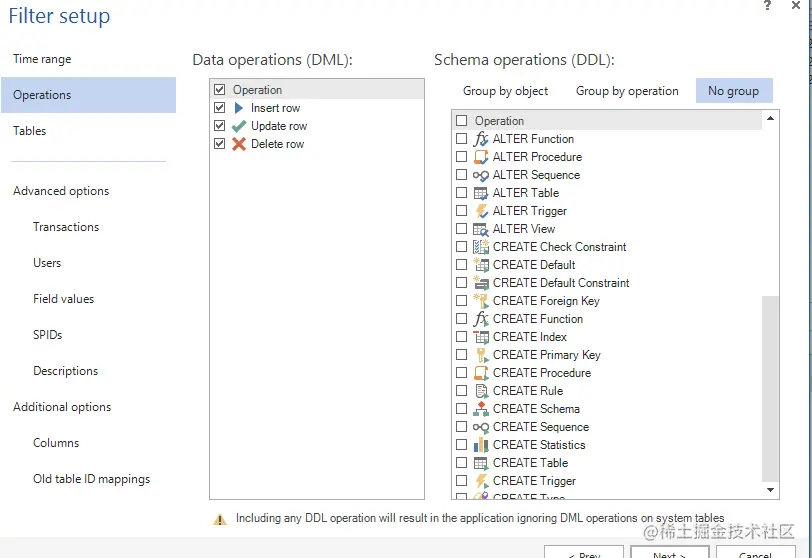Viewport: 812px width, 558px height.
Task: Enable the ALTER Table checkbox
Action: (461, 193)
